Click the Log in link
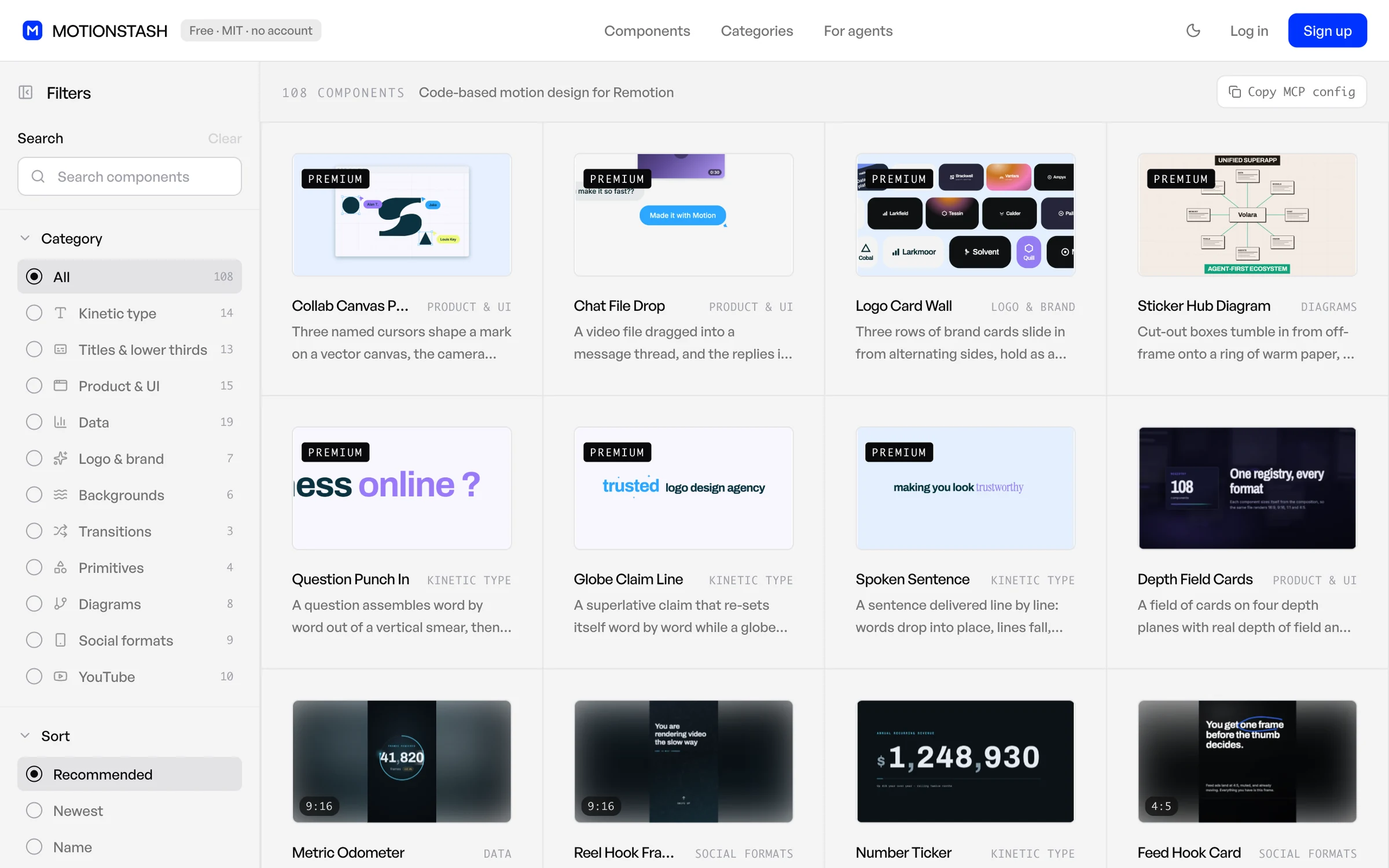 coord(1249,31)
